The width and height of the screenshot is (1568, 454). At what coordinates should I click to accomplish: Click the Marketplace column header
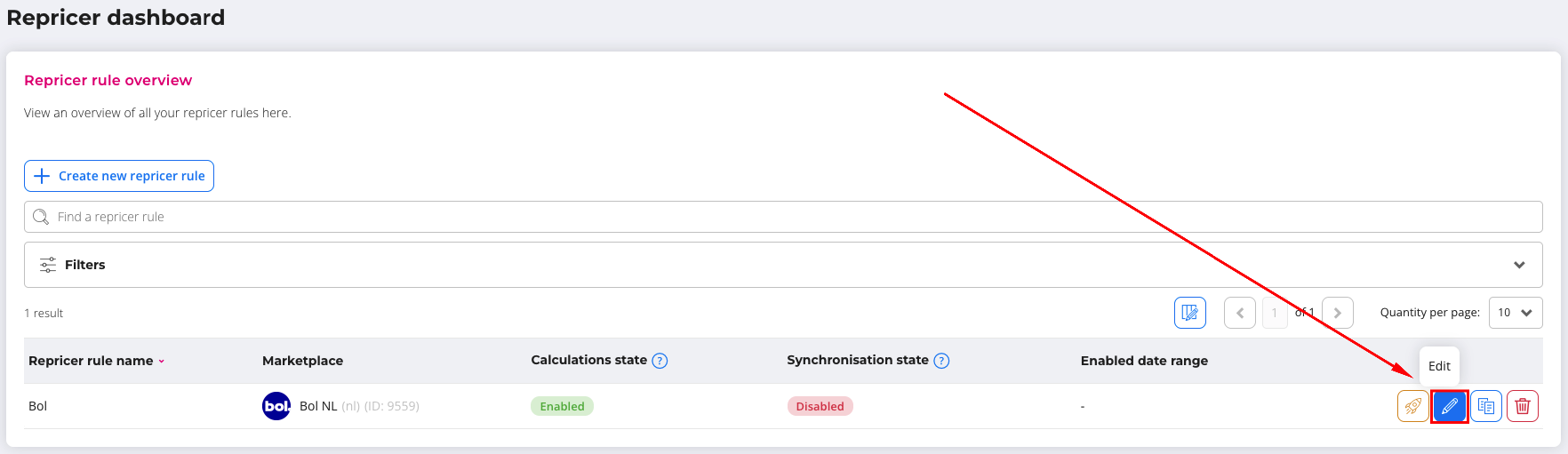pos(302,361)
